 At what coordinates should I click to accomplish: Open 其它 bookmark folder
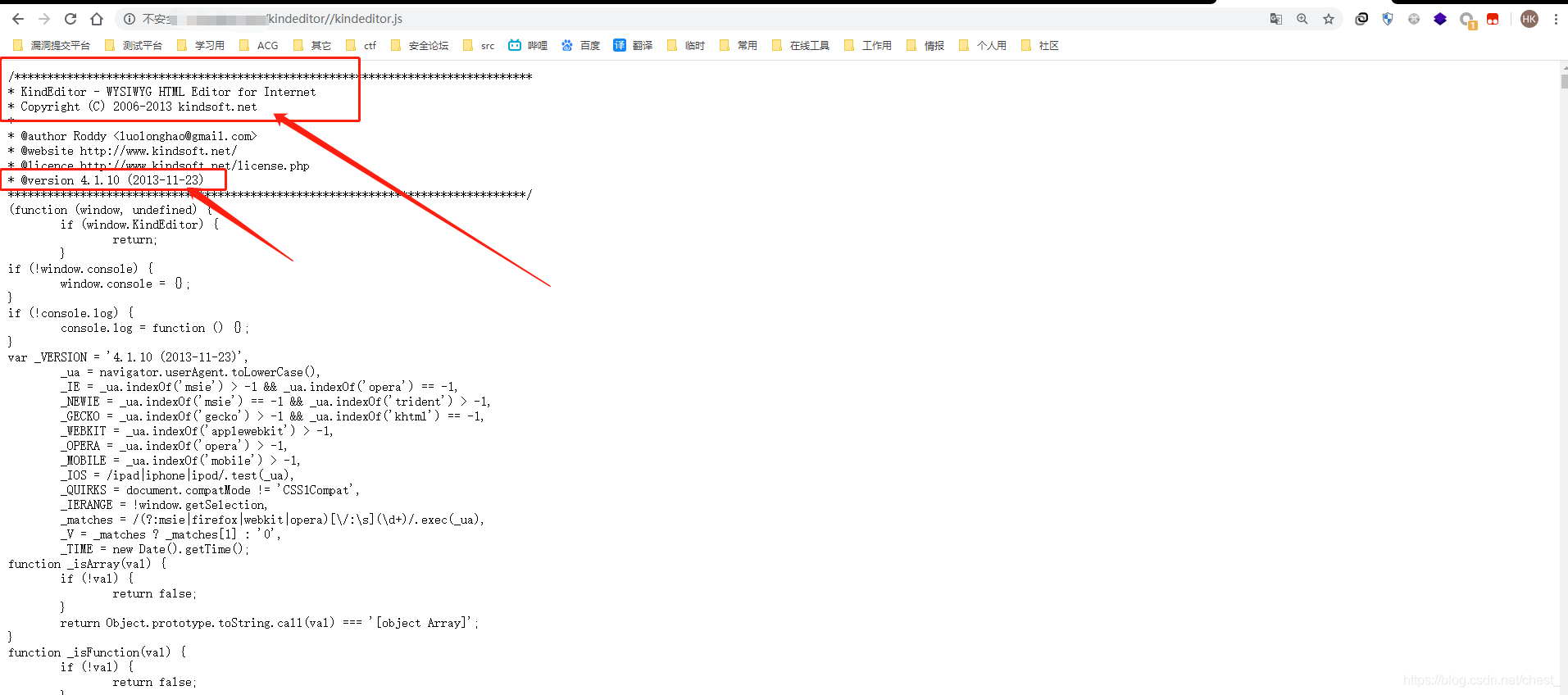point(312,45)
